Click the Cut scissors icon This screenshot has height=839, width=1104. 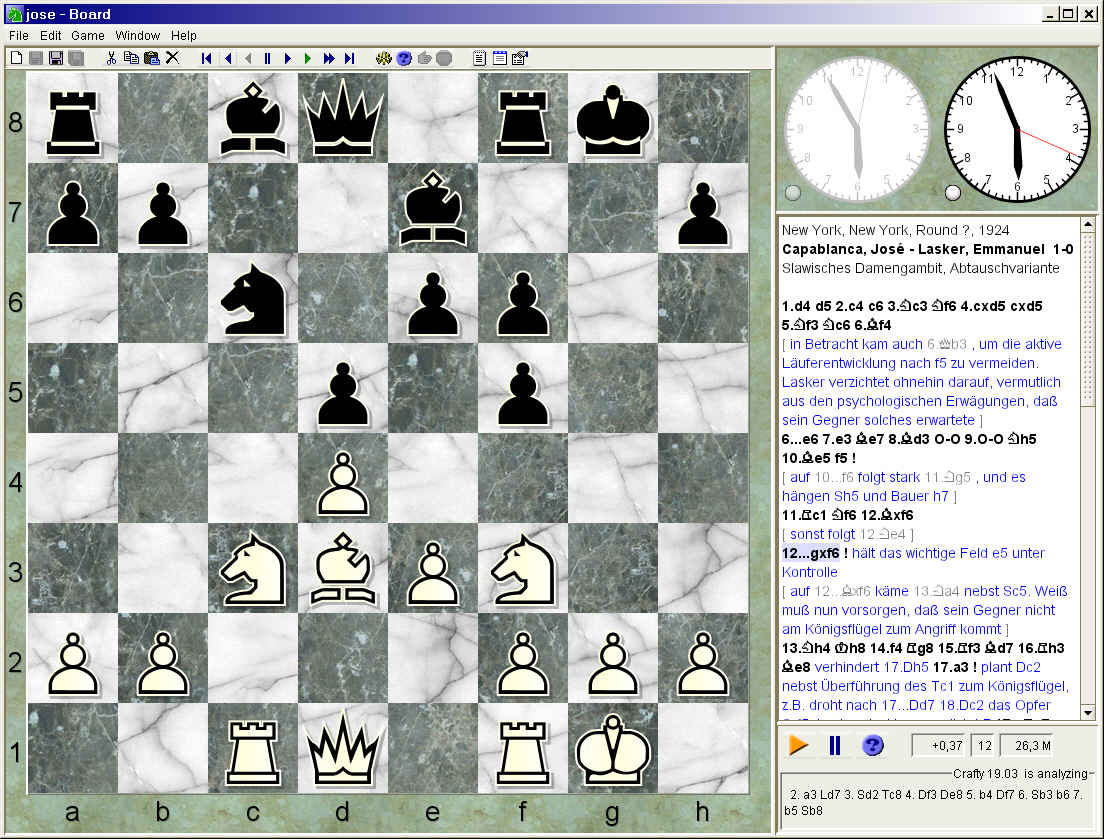112,58
